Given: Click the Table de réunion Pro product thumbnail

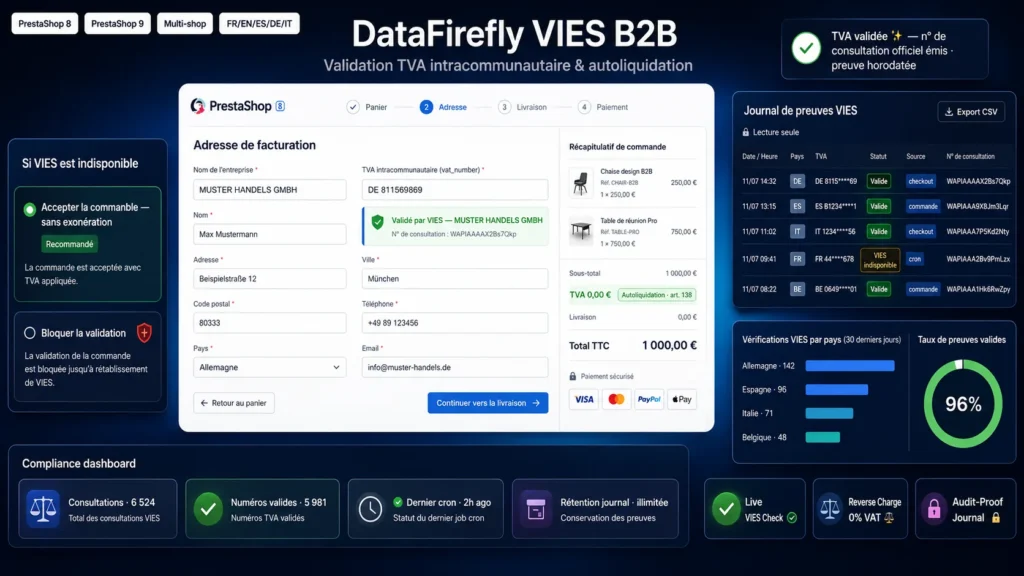Looking at the screenshot, I should click(x=580, y=231).
